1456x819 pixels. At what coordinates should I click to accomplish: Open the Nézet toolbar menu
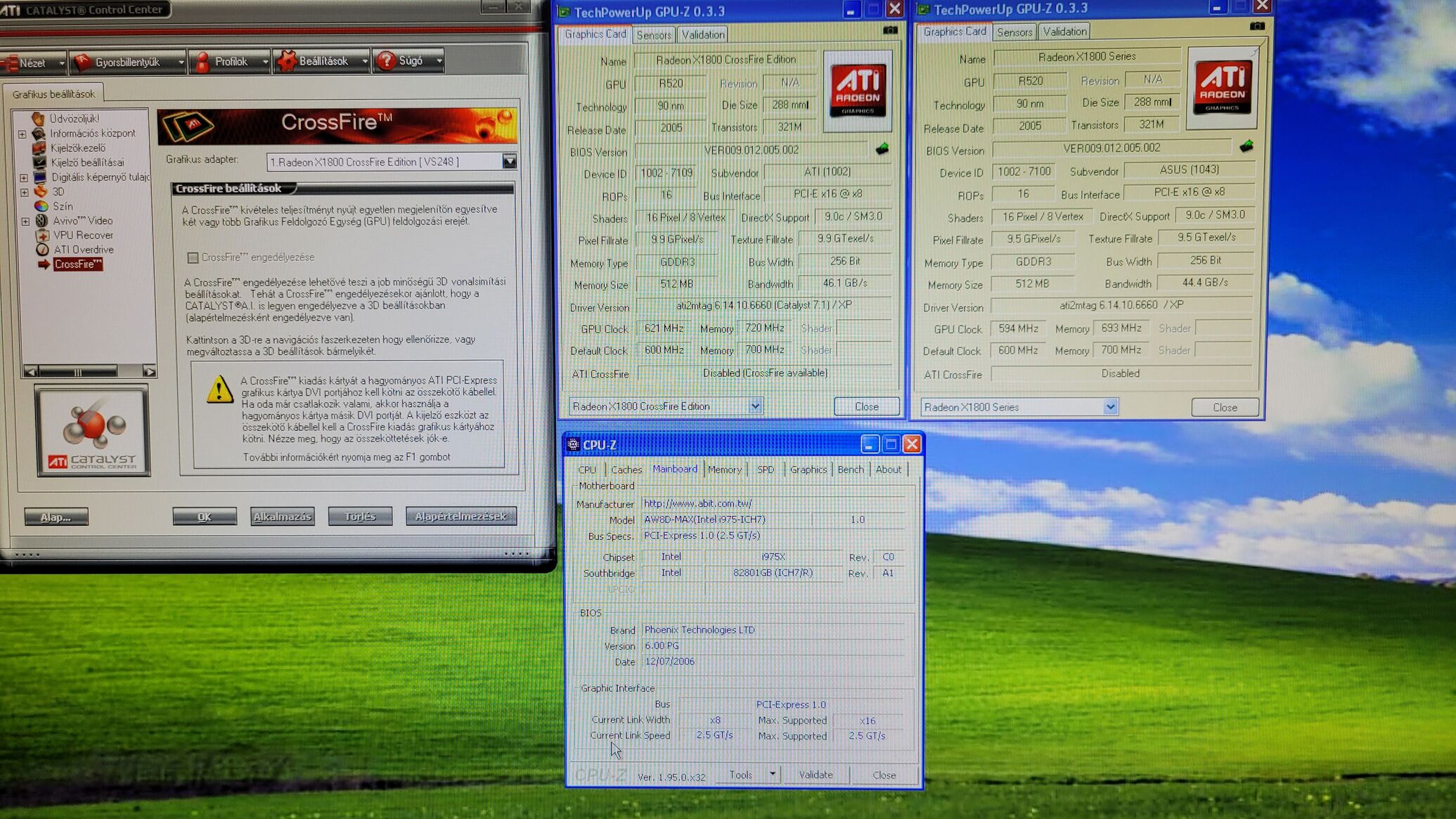point(33,63)
